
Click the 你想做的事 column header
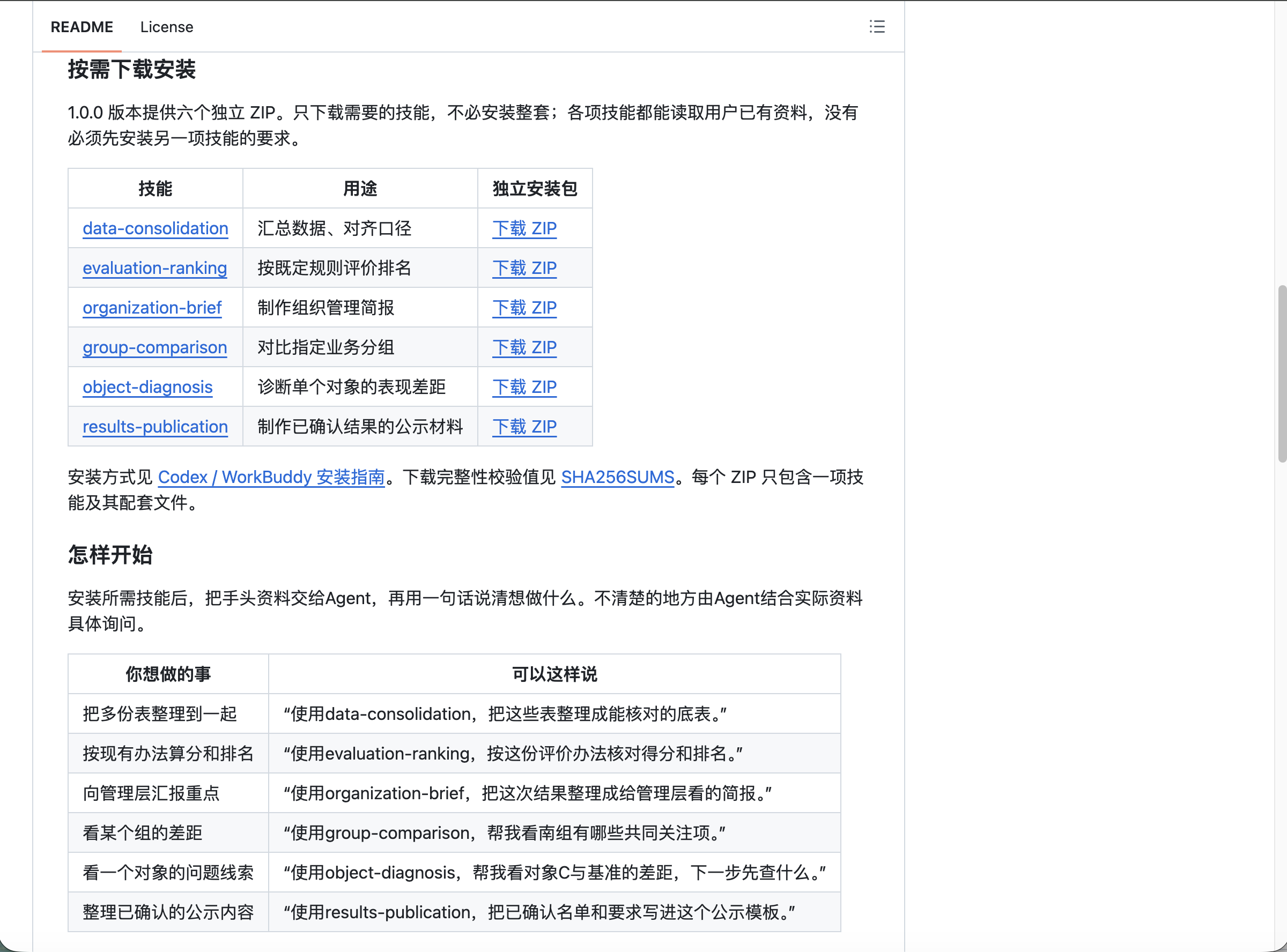[168, 674]
